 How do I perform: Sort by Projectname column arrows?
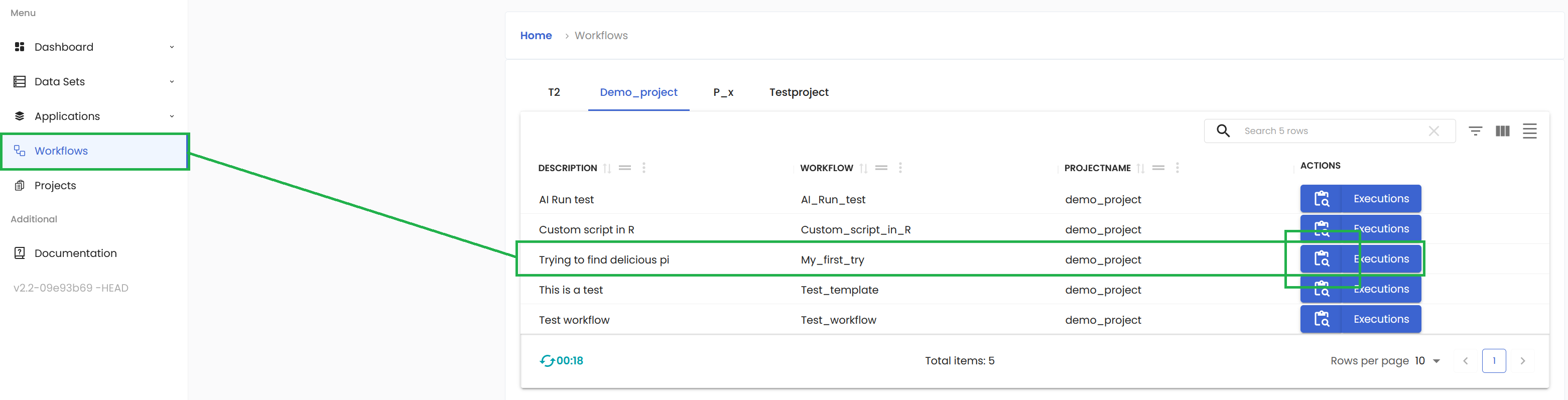click(x=1141, y=168)
